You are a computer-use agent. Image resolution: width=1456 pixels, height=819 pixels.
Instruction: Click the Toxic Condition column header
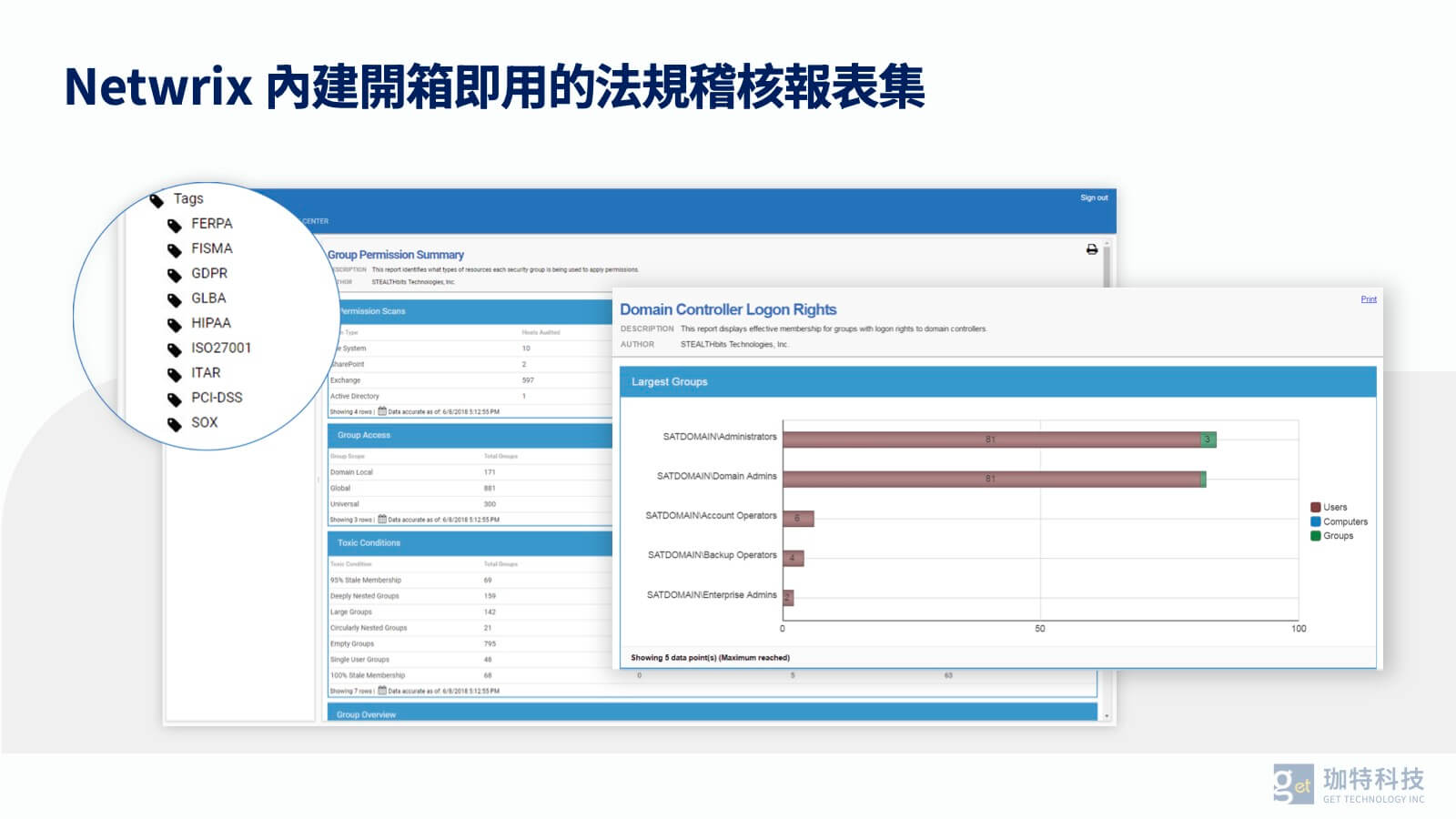(x=350, y=564)
